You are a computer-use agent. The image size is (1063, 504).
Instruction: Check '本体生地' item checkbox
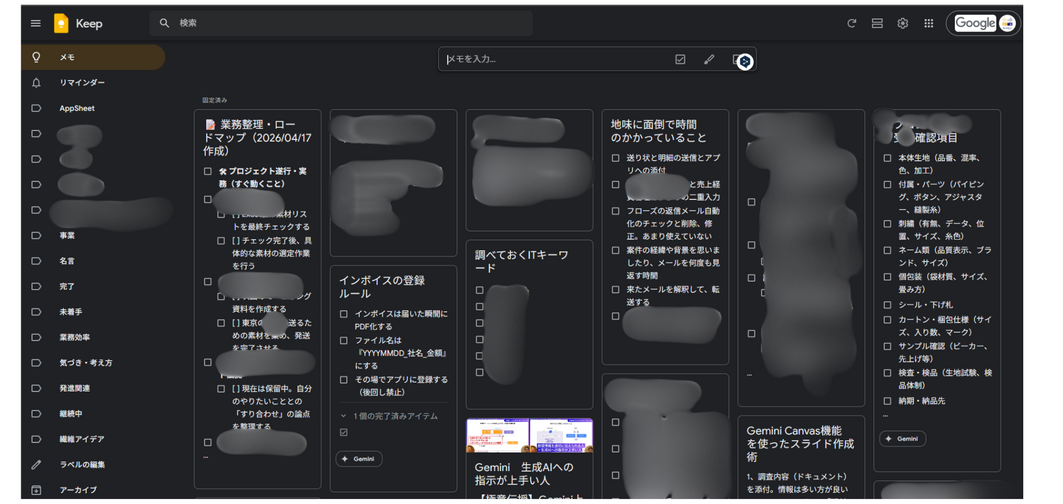[x=887, y=158]
